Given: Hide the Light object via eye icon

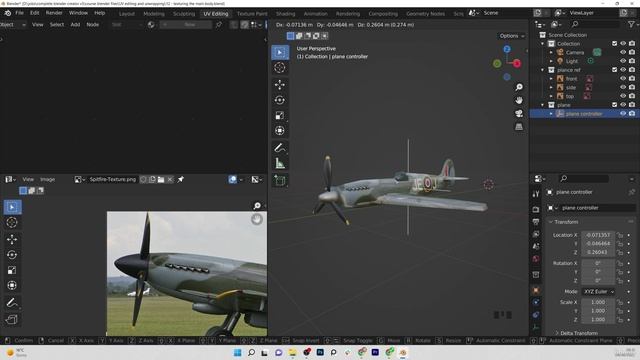Looking at the screenshot, I should click(623, 61).
